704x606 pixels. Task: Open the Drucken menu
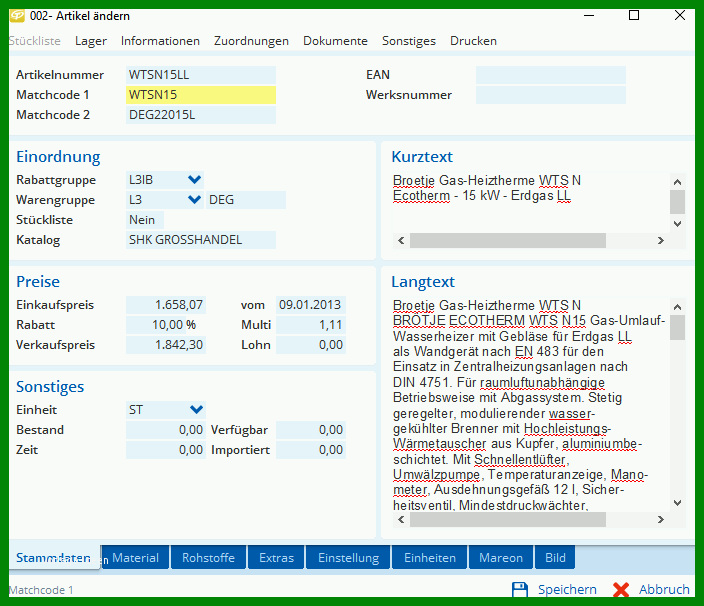point(473,41)
